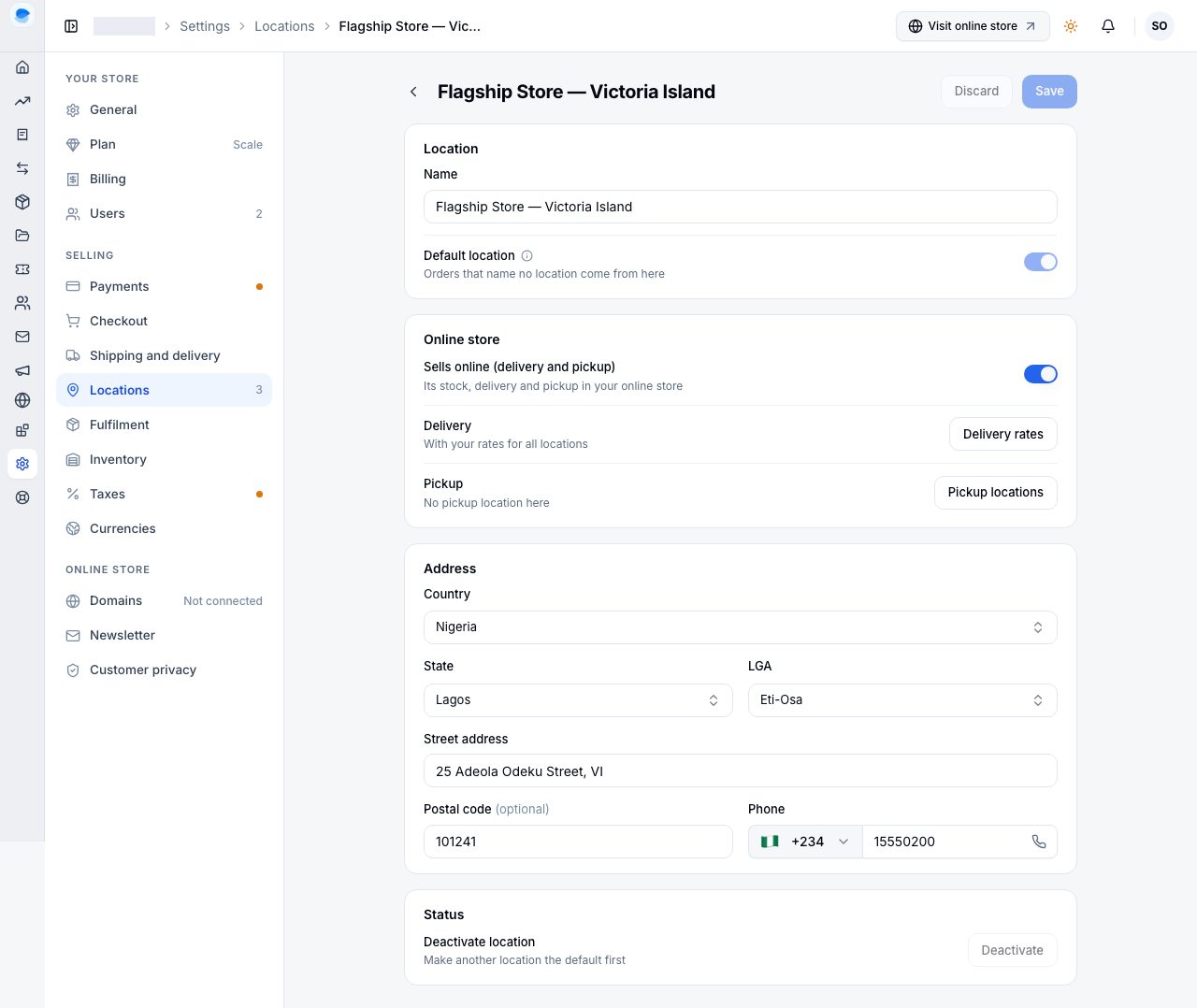Collapse the sidebar with the panel icon

(71, 26)
